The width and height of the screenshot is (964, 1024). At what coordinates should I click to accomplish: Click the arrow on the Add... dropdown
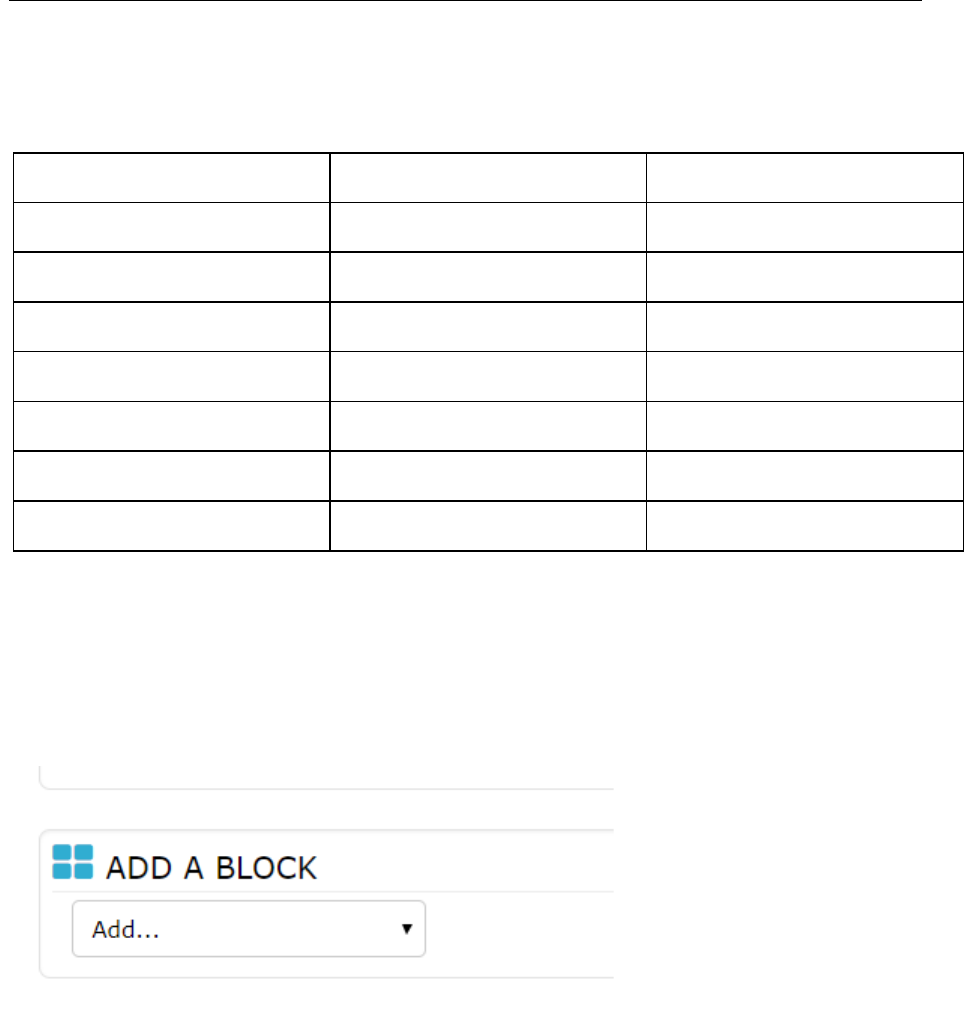pos(407,929)
